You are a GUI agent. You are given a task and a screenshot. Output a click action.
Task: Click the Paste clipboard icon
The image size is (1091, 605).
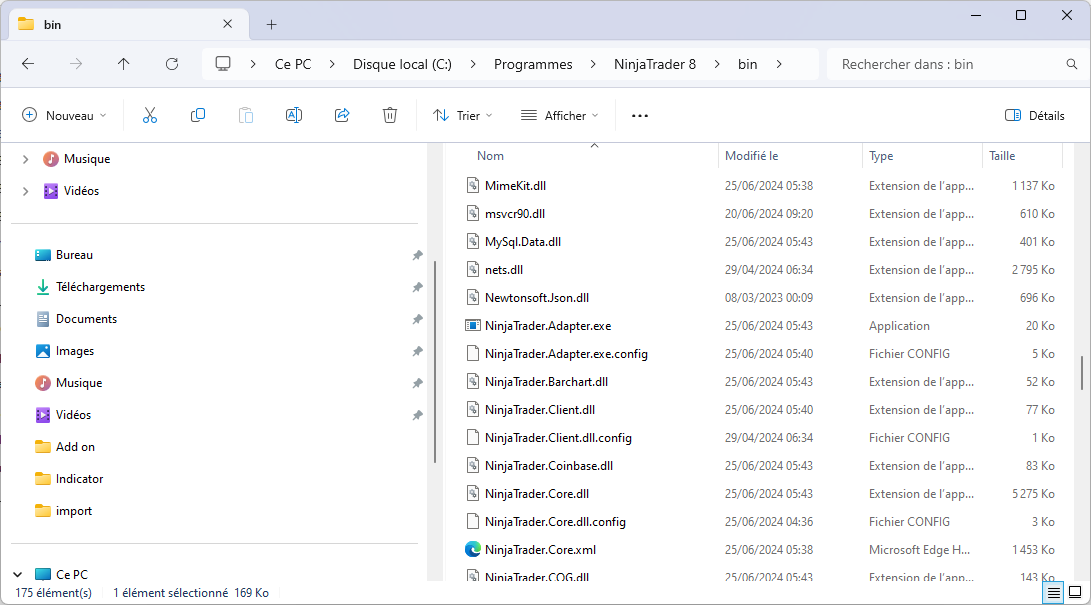246,115
